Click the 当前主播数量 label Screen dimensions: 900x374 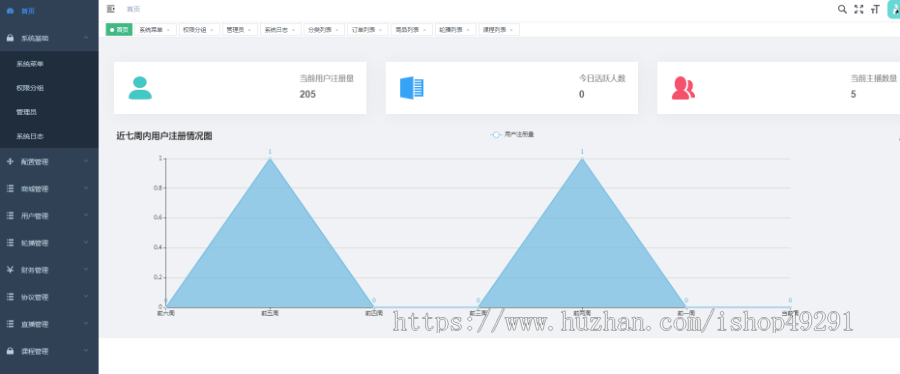(x=874, y=79)
